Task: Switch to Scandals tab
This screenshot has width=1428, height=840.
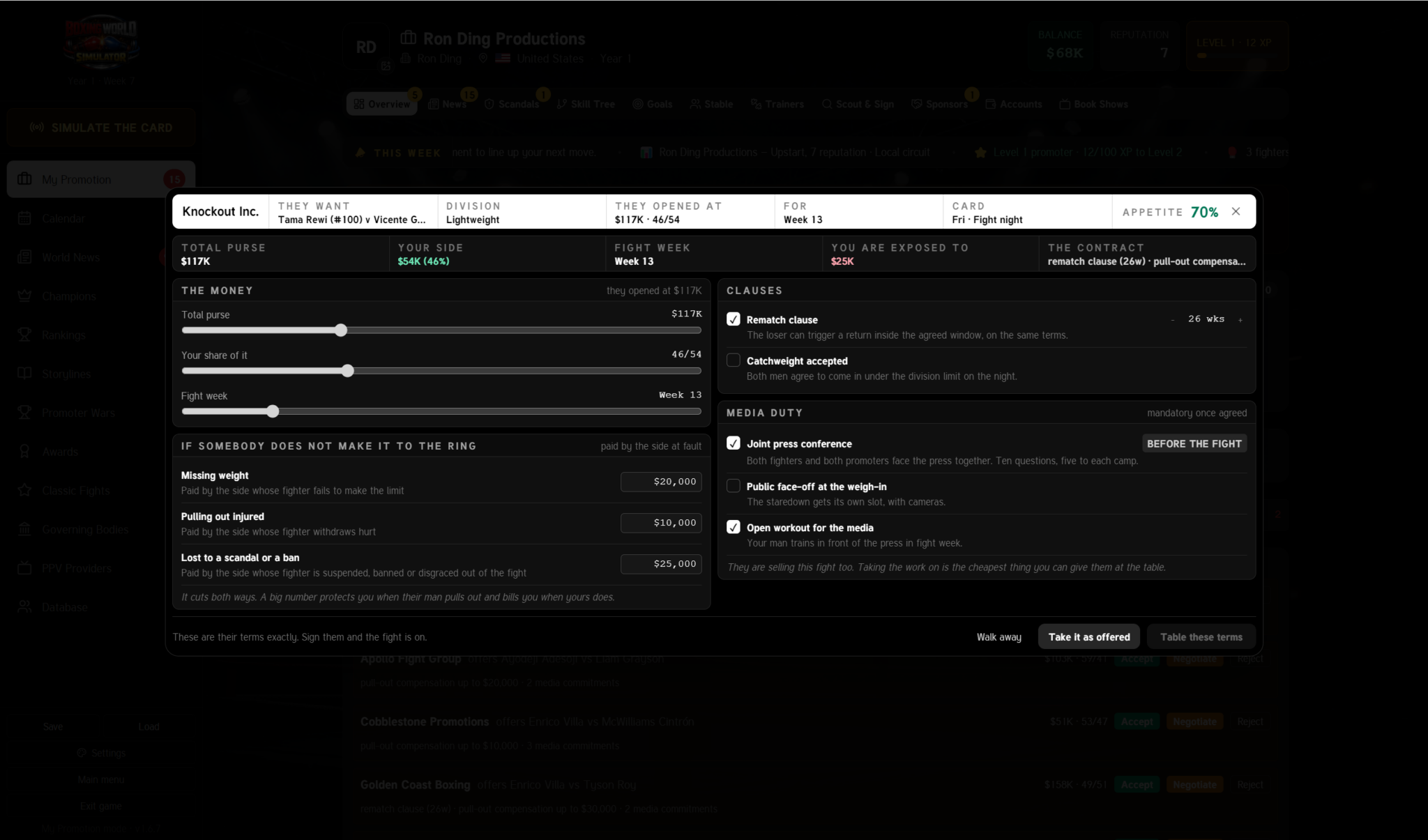Action: click(x=512, y=104)
